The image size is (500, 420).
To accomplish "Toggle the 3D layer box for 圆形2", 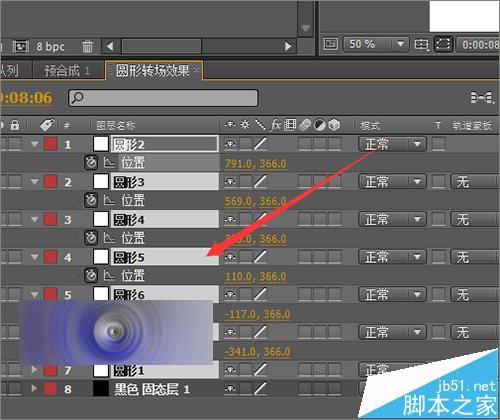I will [335, 144].
